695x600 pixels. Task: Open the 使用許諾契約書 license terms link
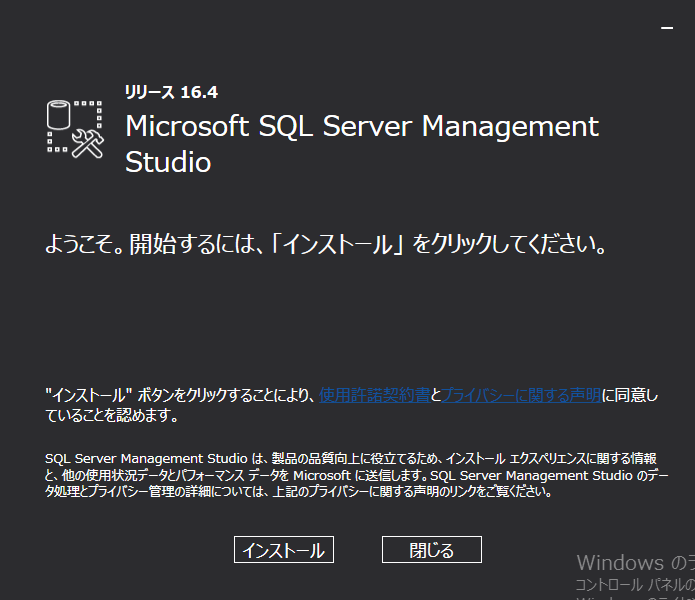pos(374,395)
